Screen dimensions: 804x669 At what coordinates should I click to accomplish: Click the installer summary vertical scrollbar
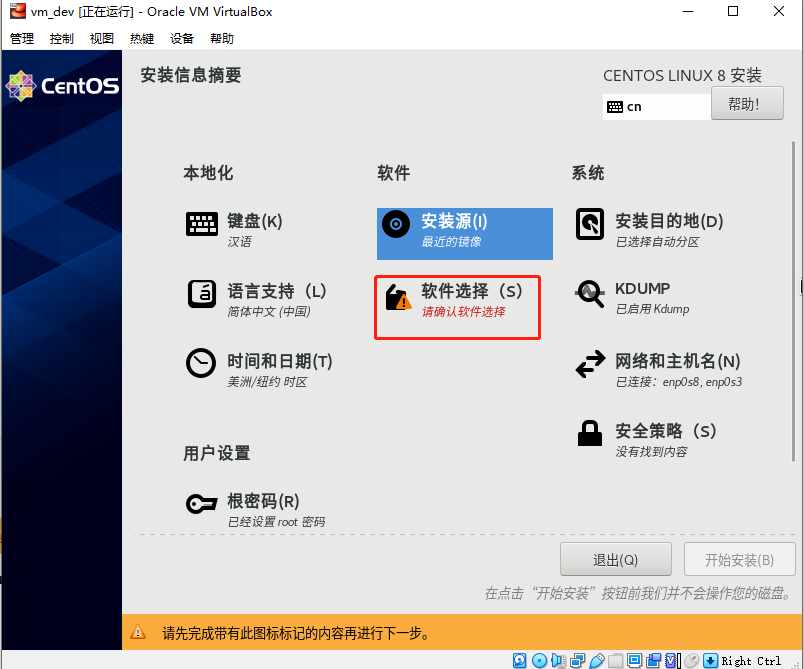pos(794,301)
